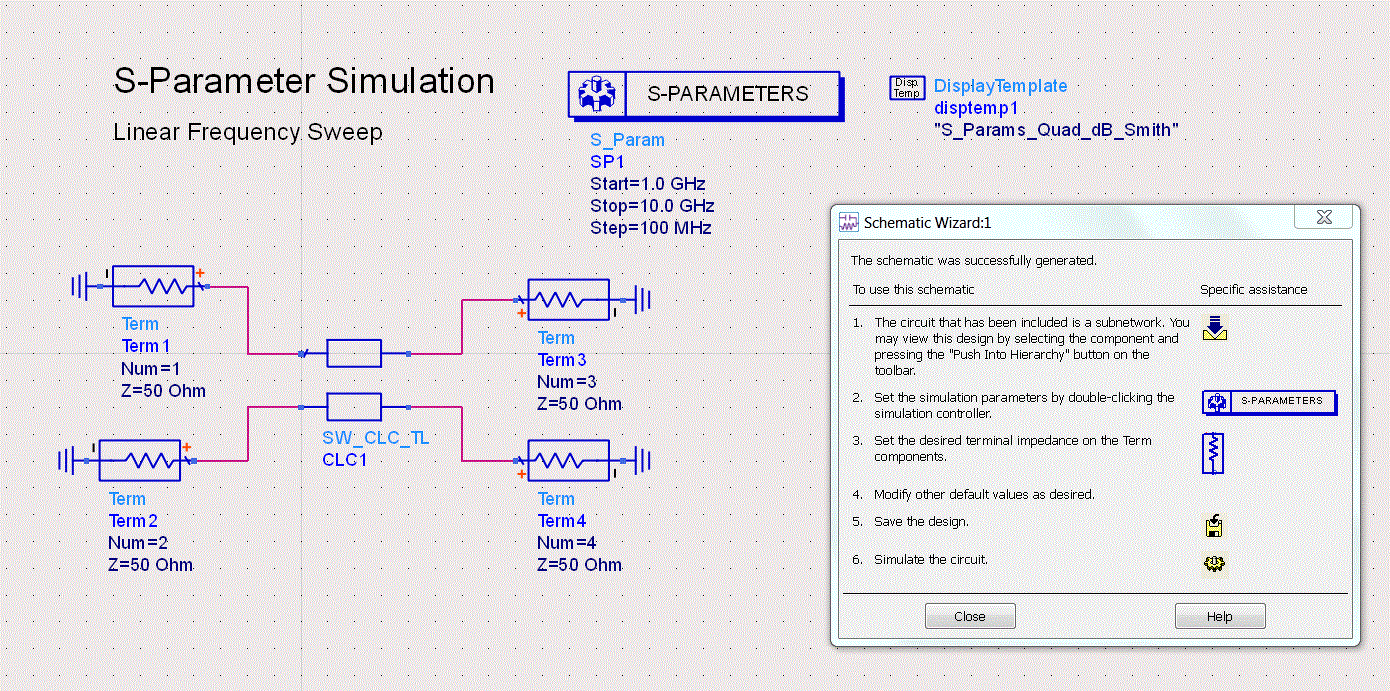Image resolution: width=1390 pixels, height=691 pixels.
Task: Select the lower SW_CLC_TL component block
Action: click(354, 406)
